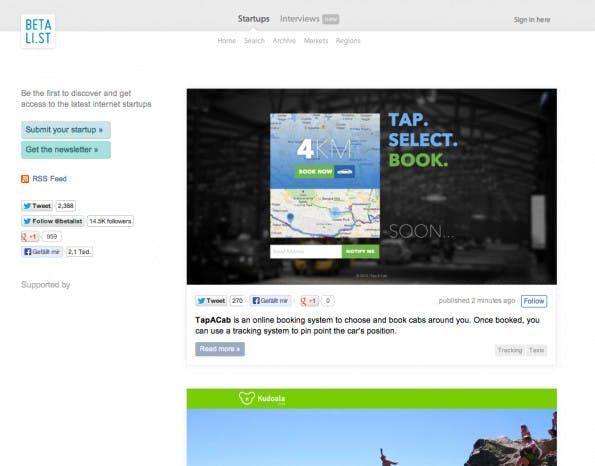The height and width of the screenshot is (466, 595).
Task: Select the Tracking tag
Action: click(x=510, y=350)
